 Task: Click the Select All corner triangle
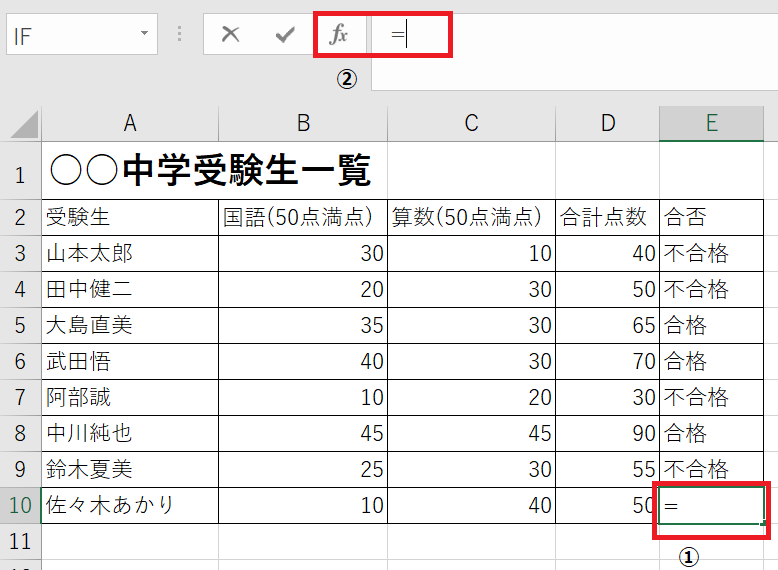click(x=24, y=124)
